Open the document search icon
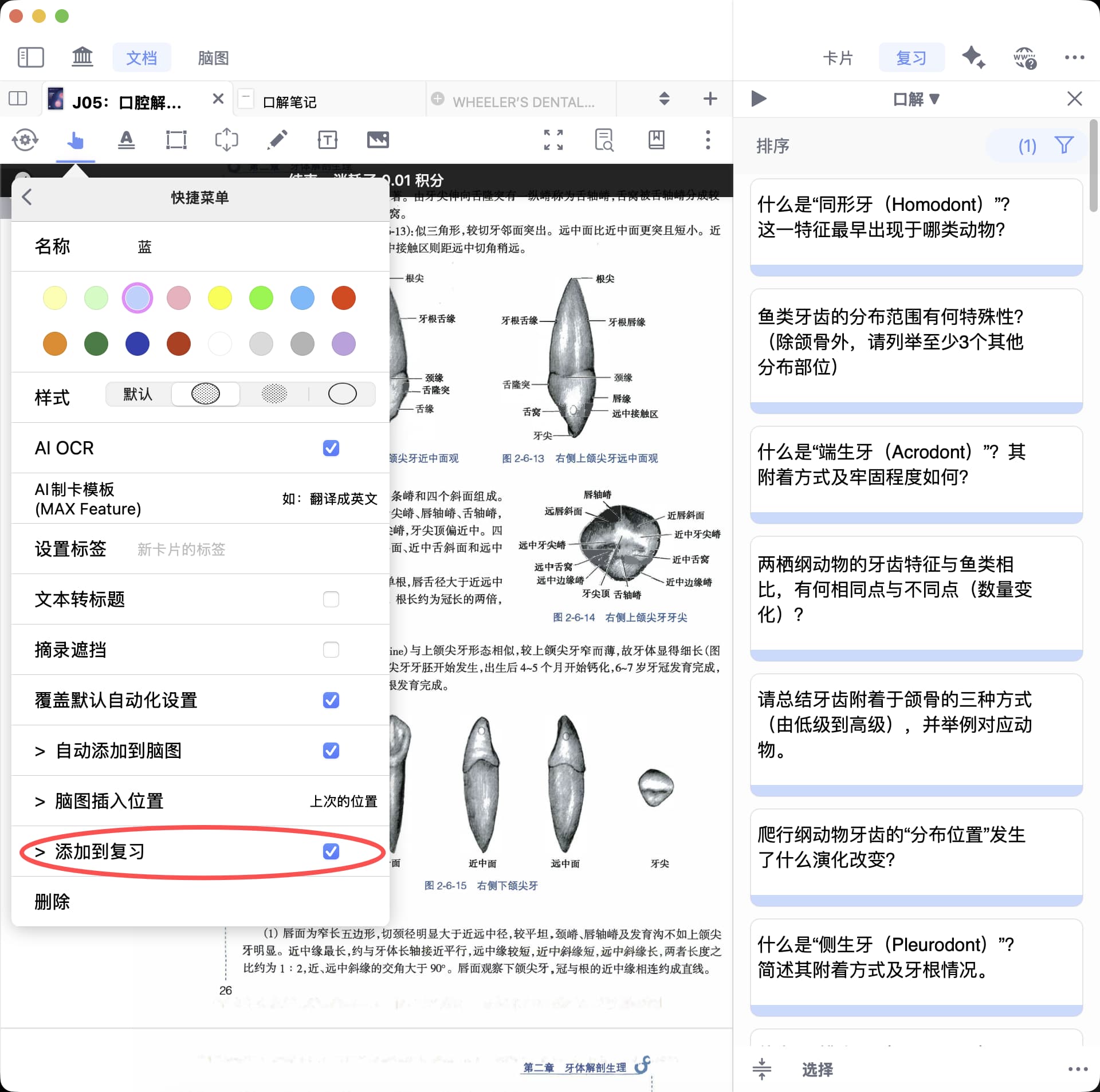Screen dimensions: 1100x1092 (x=603, y=140)
